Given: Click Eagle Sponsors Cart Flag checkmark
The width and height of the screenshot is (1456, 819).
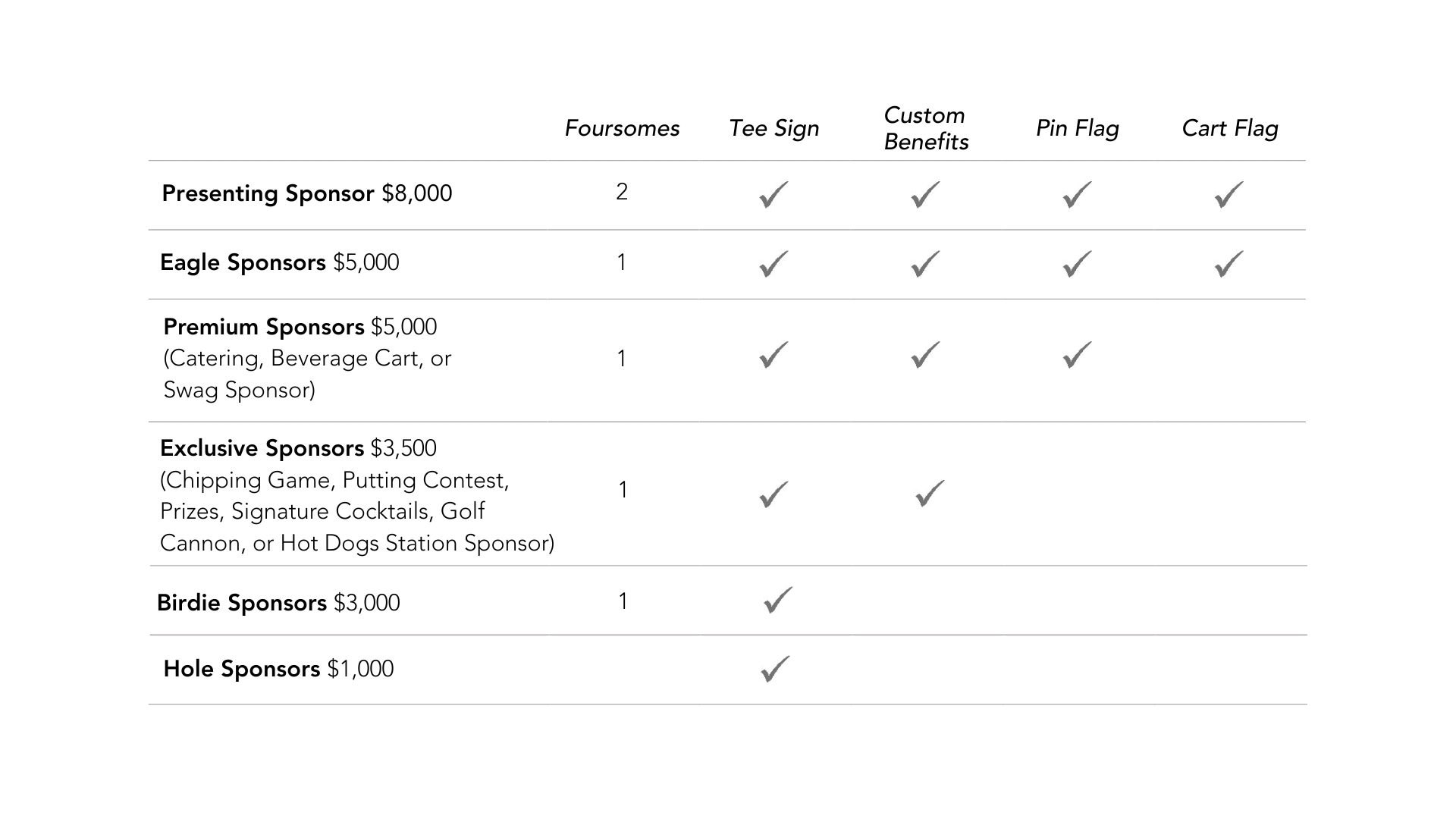Looking at the screenshot, I should pos(1228,264).
